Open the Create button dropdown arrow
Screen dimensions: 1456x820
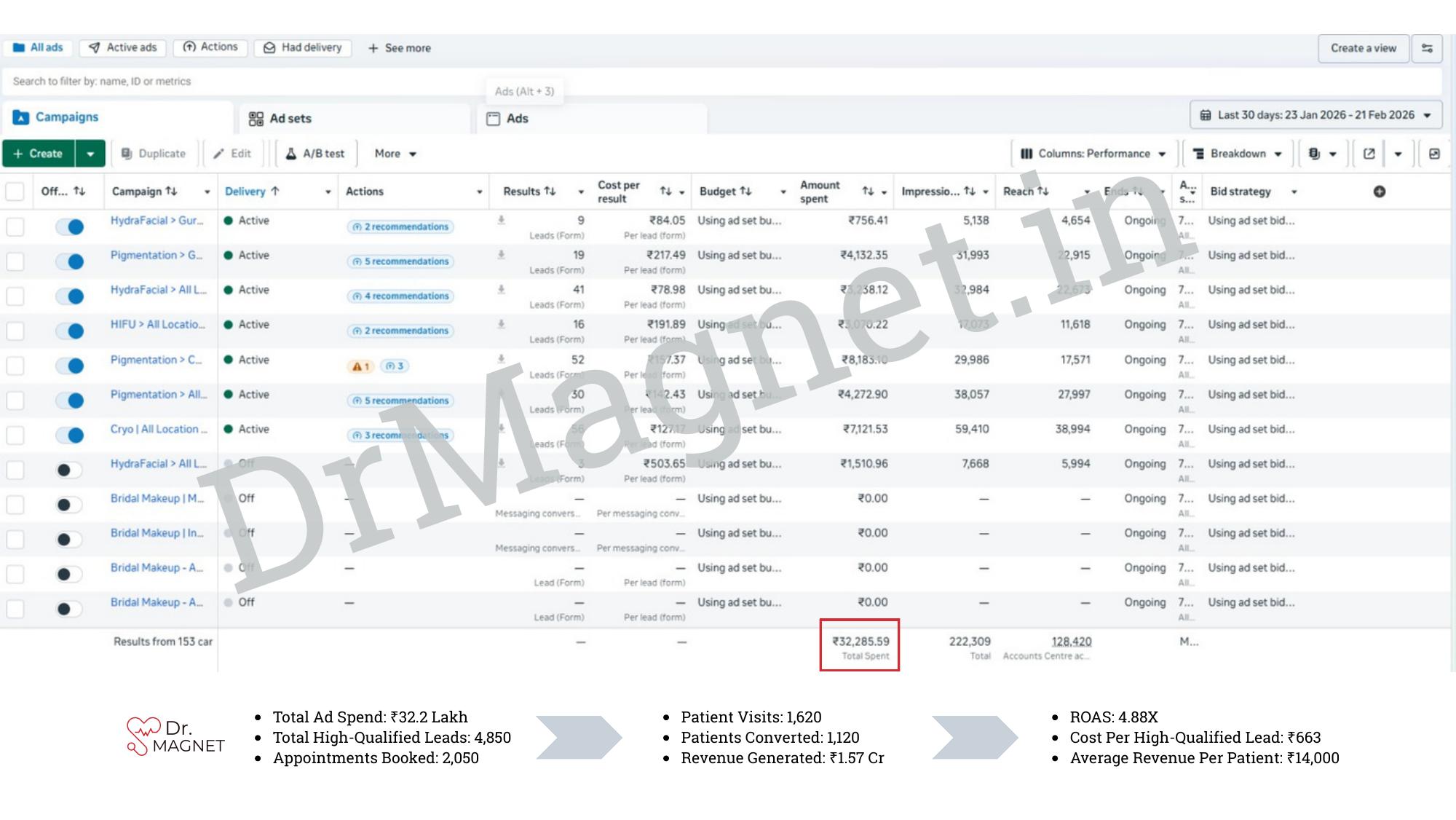tap(90, 154)
